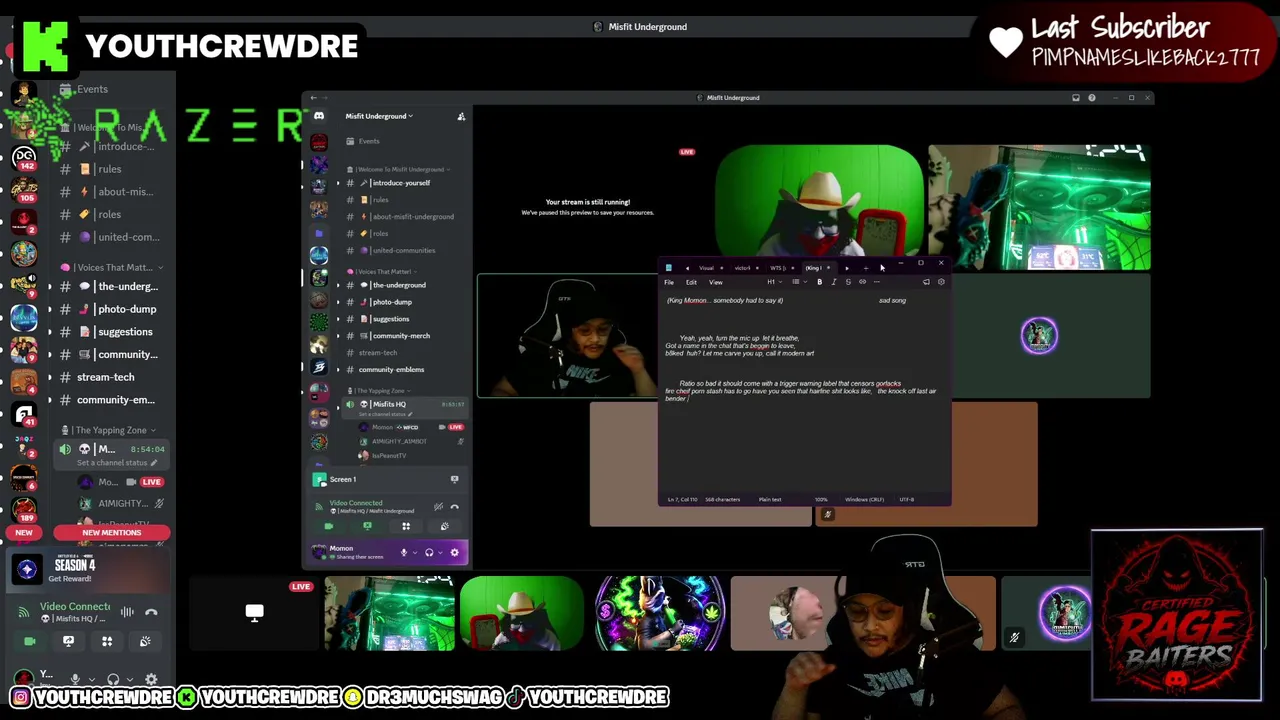Open the Misfit Underground server dropdown header
Image resolution: width=1280 pixels, height=720 pixels.
[380, 116]
